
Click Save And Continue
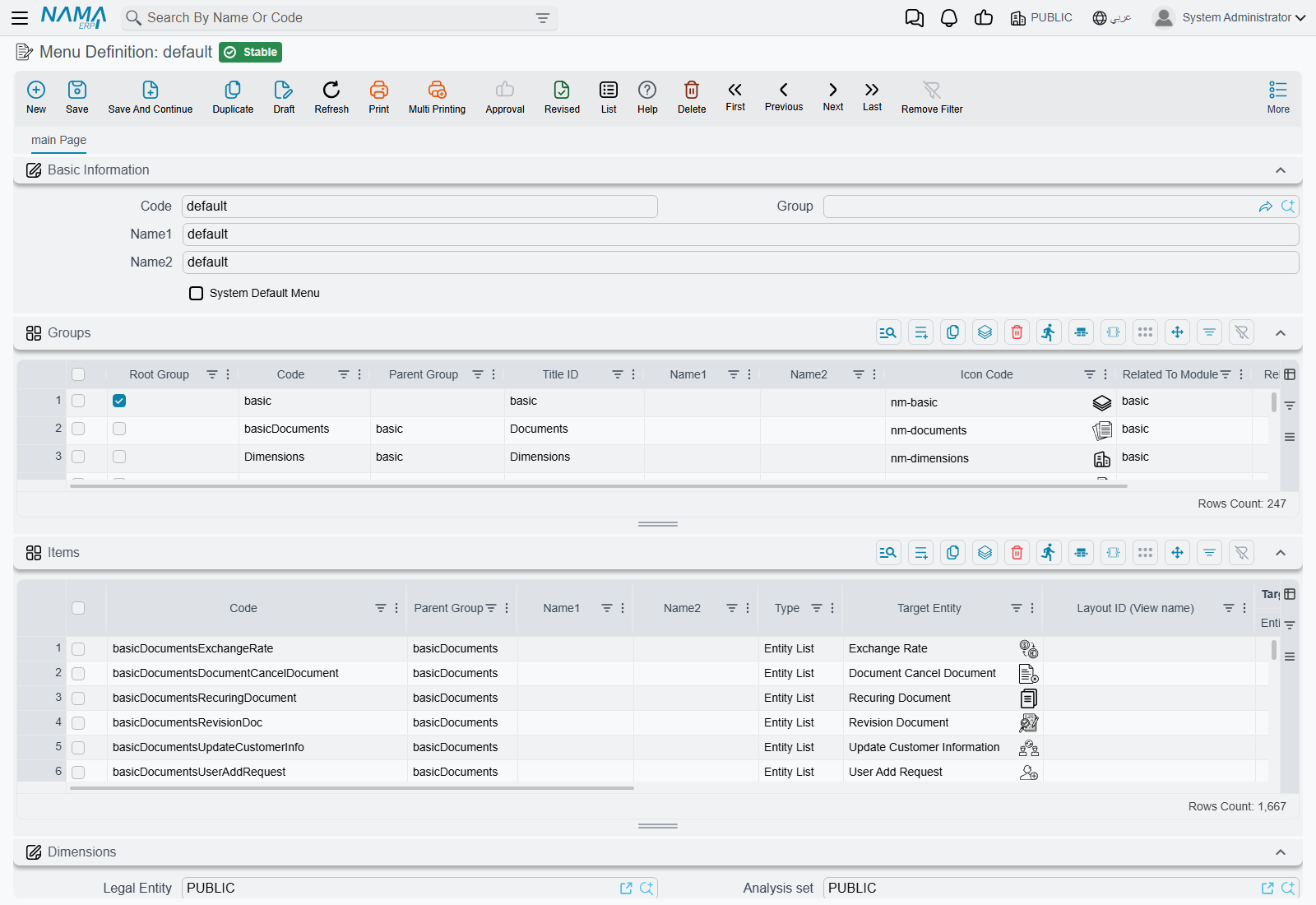click(151, 97)
